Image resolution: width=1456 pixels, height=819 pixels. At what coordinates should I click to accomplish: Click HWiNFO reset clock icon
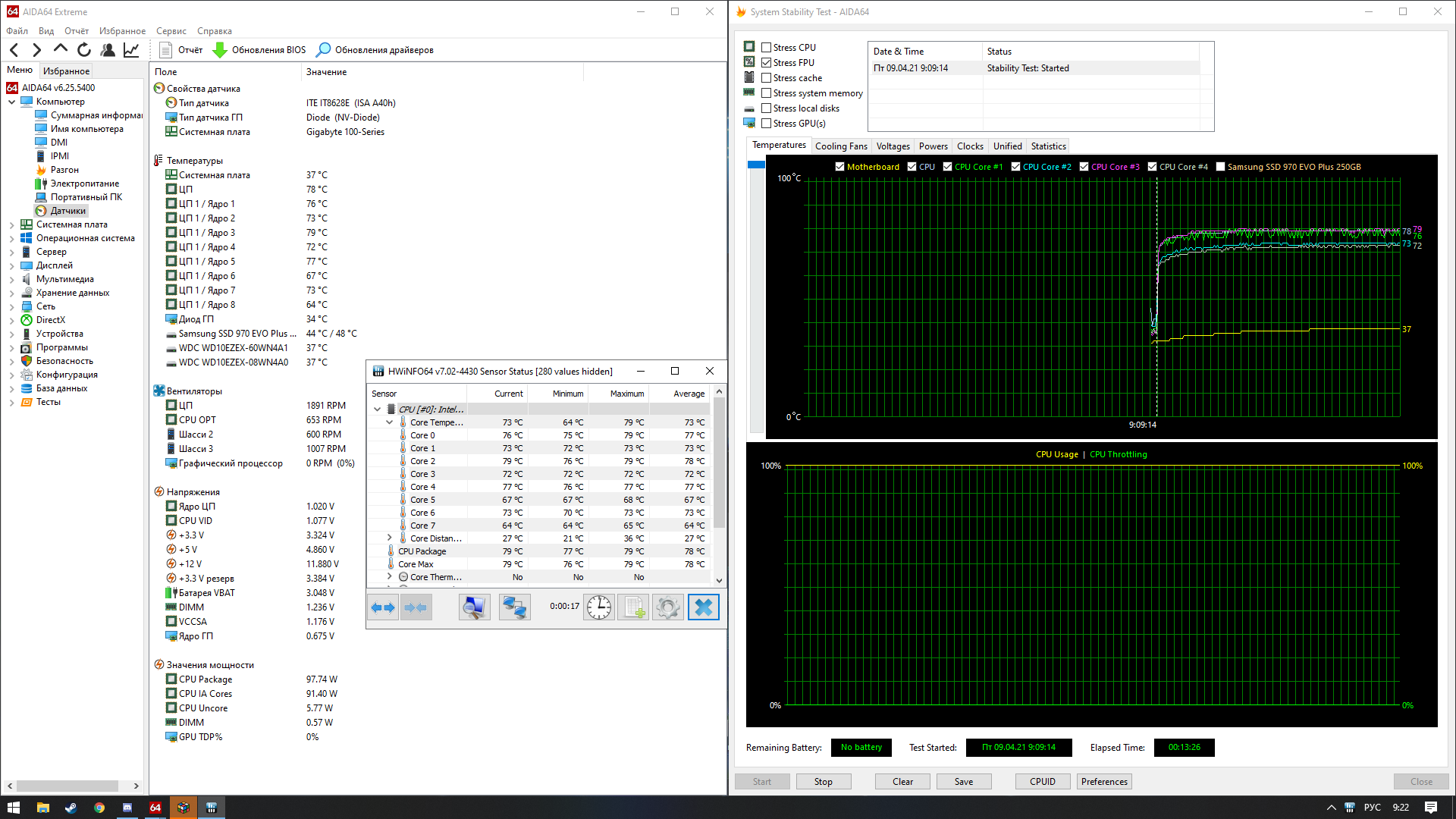pos(599,607)
